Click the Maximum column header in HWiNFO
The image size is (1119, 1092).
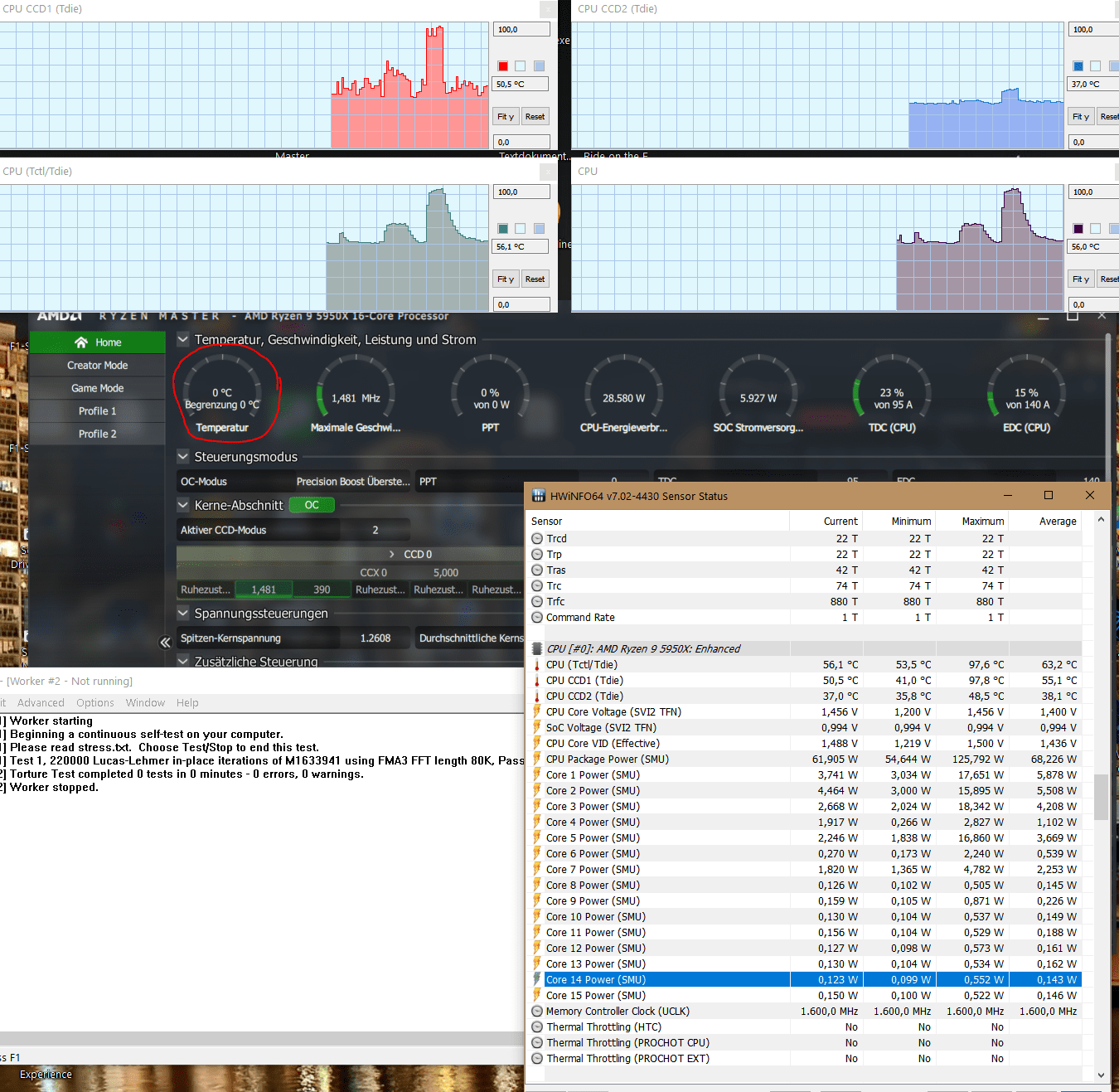[x=972, y=522]
